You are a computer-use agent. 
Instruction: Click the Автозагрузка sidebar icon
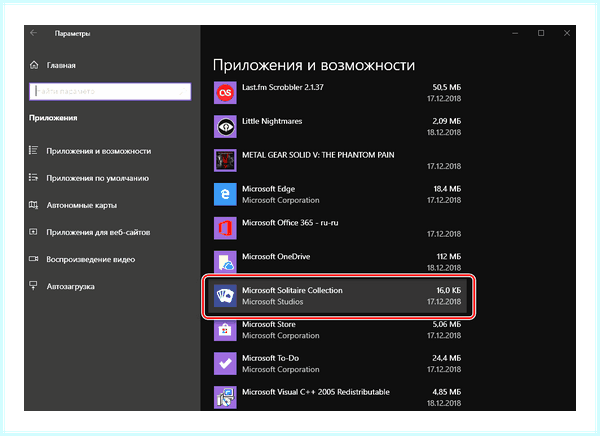click(33, 286)
